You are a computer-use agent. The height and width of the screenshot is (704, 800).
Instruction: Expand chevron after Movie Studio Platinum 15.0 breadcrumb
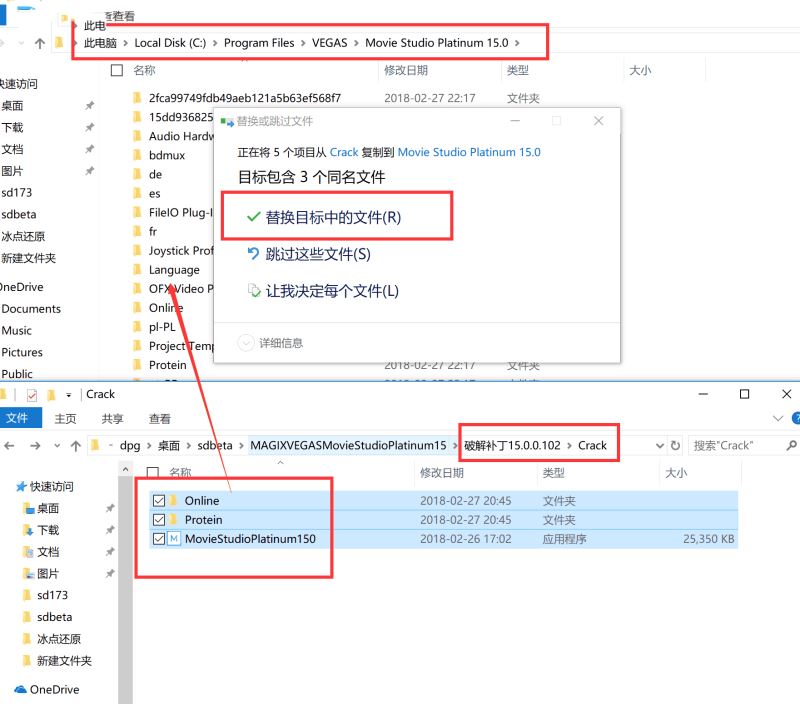point(517,43)
